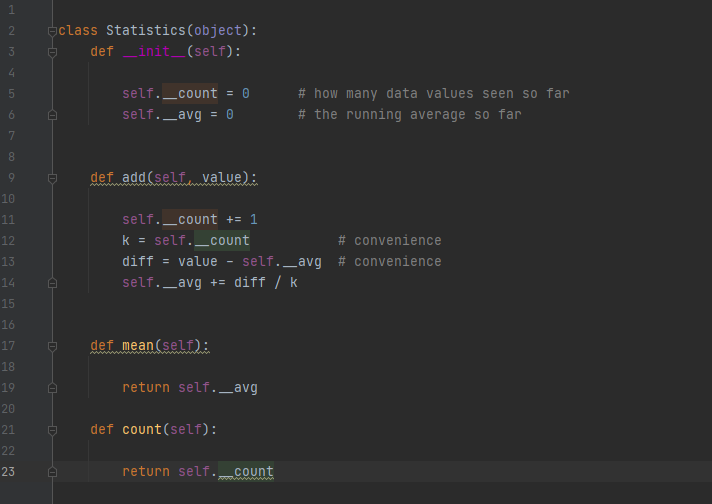712x504 pixels.
Task: Click the __init__ method name
Action: tap(154, 51)
